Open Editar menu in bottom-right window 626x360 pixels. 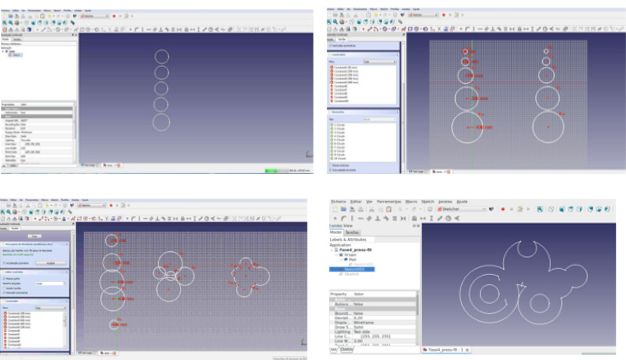pos(356,202)
